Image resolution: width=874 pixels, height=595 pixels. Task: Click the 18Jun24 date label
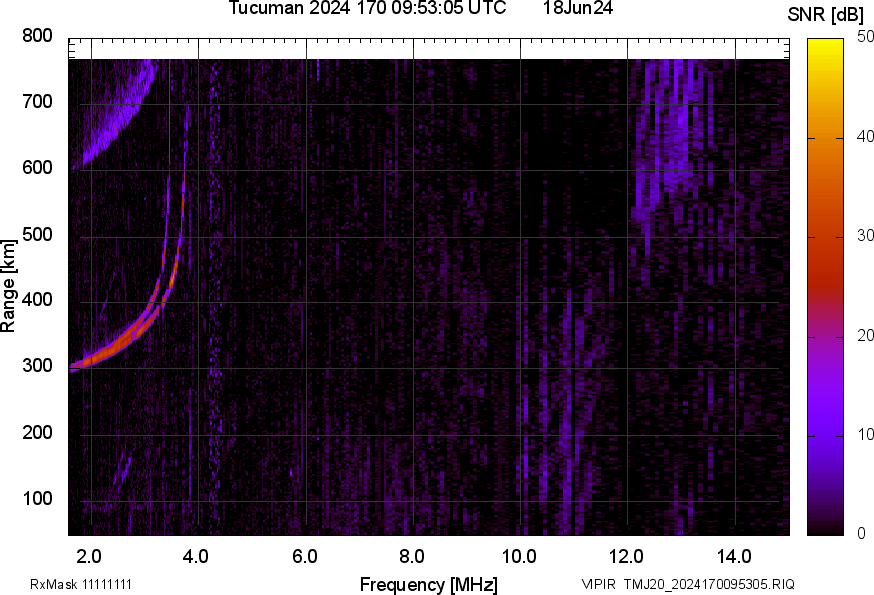click(578, 9)
